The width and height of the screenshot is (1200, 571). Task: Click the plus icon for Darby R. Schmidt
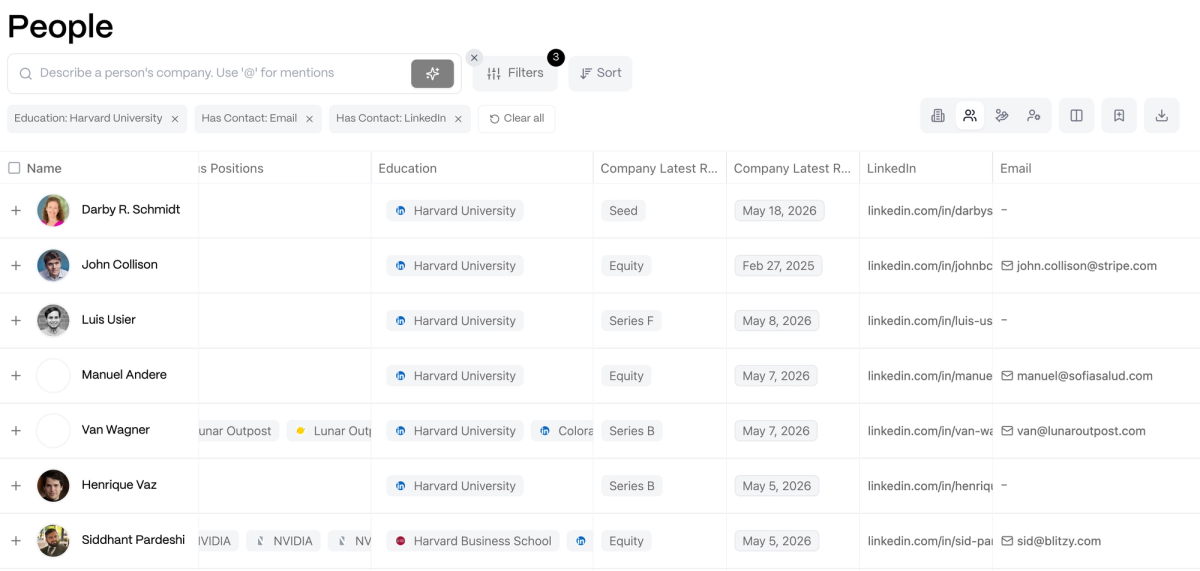(16, 210)
